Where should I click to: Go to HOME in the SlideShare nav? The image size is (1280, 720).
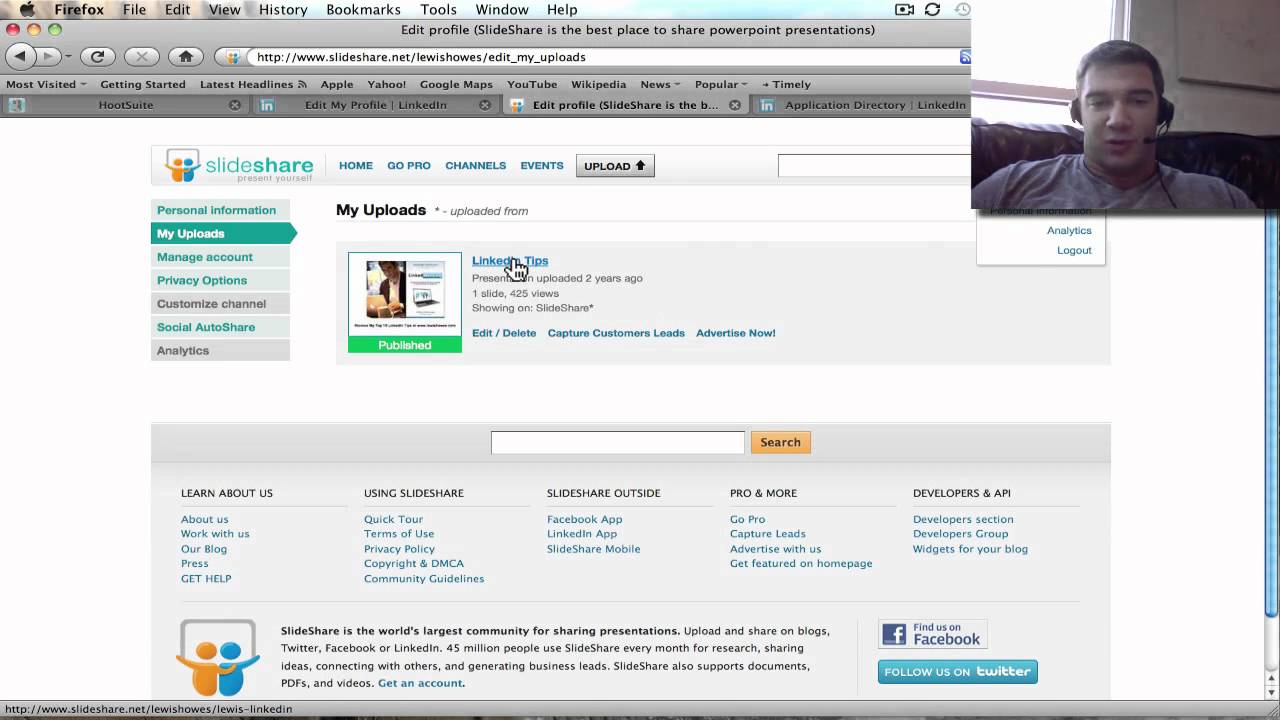(x=356, y=166)
